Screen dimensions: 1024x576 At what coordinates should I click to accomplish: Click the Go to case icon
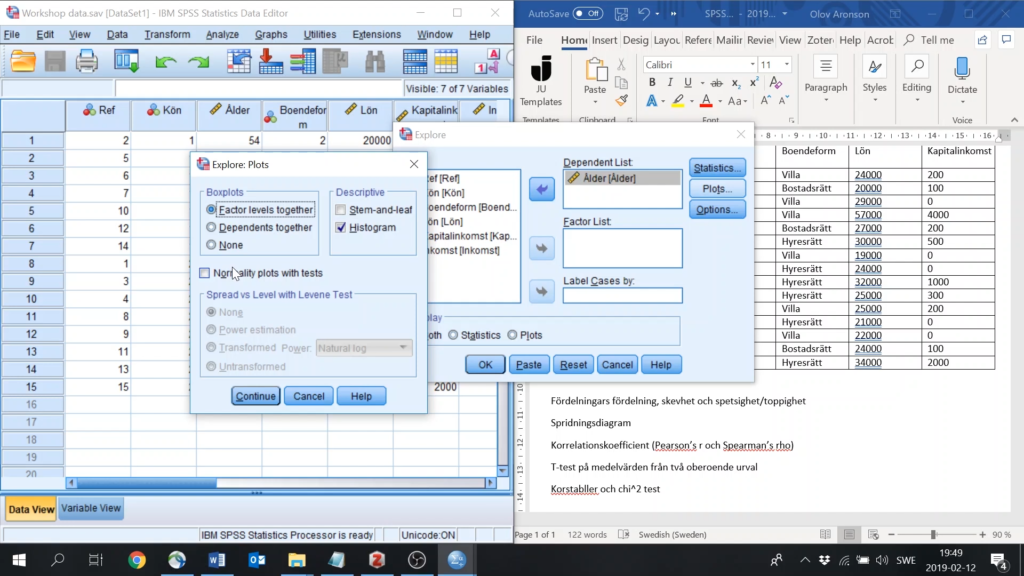coord(239,61)
